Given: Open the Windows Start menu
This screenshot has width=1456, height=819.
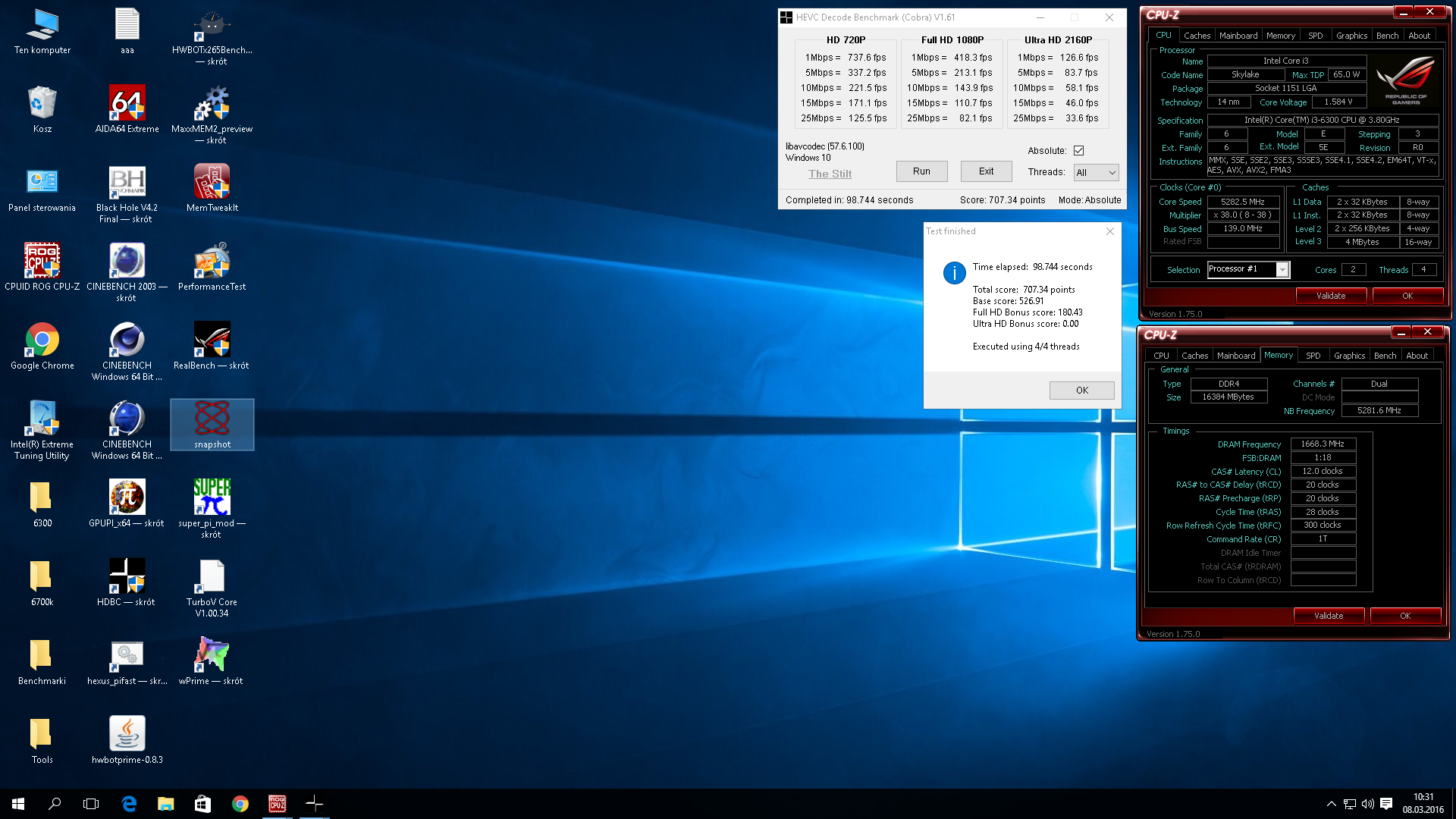Looking at the screenshot, I should coord(18,804).
